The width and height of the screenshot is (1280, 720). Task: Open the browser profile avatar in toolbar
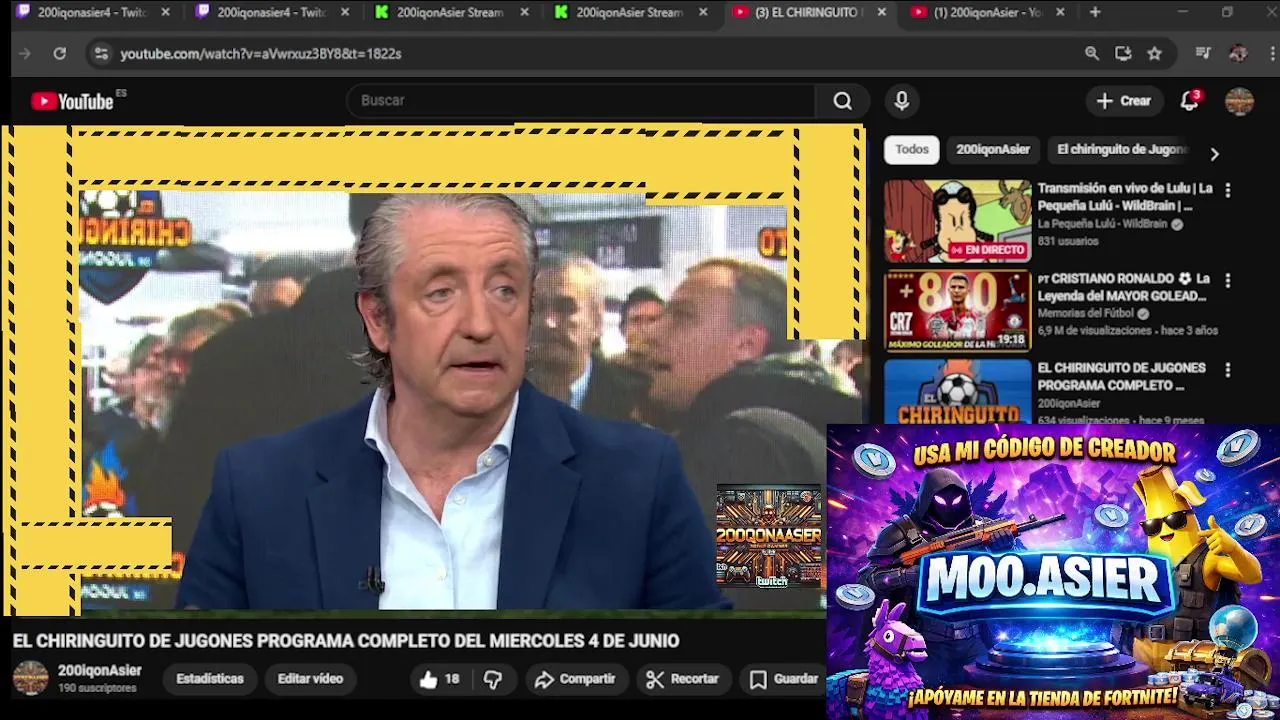[1238, 53]
